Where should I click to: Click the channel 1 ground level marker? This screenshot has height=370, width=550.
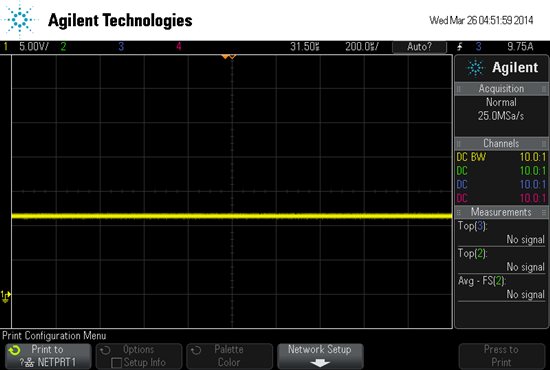point(6,296)
